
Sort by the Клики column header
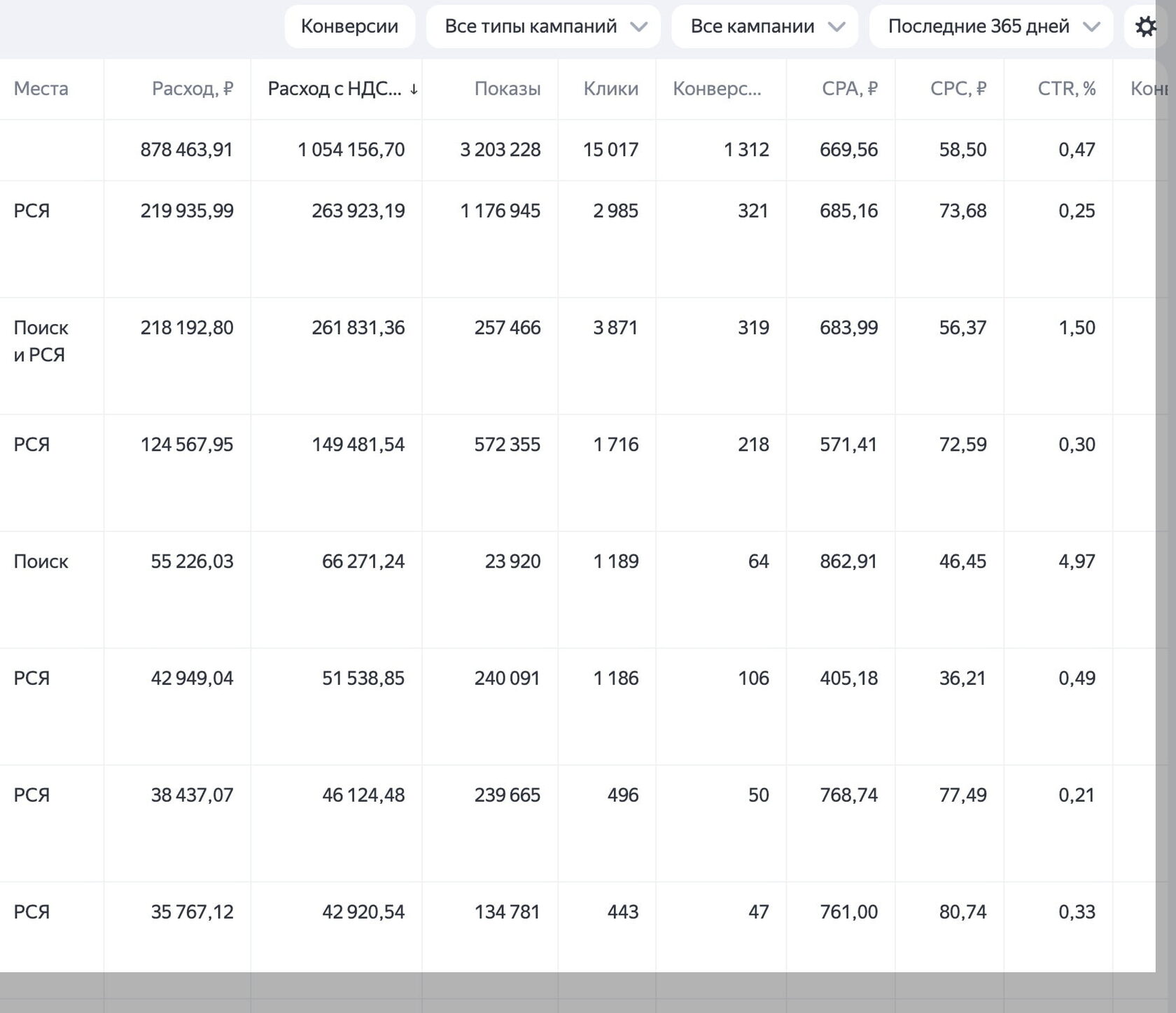click(x=611, y=89)
